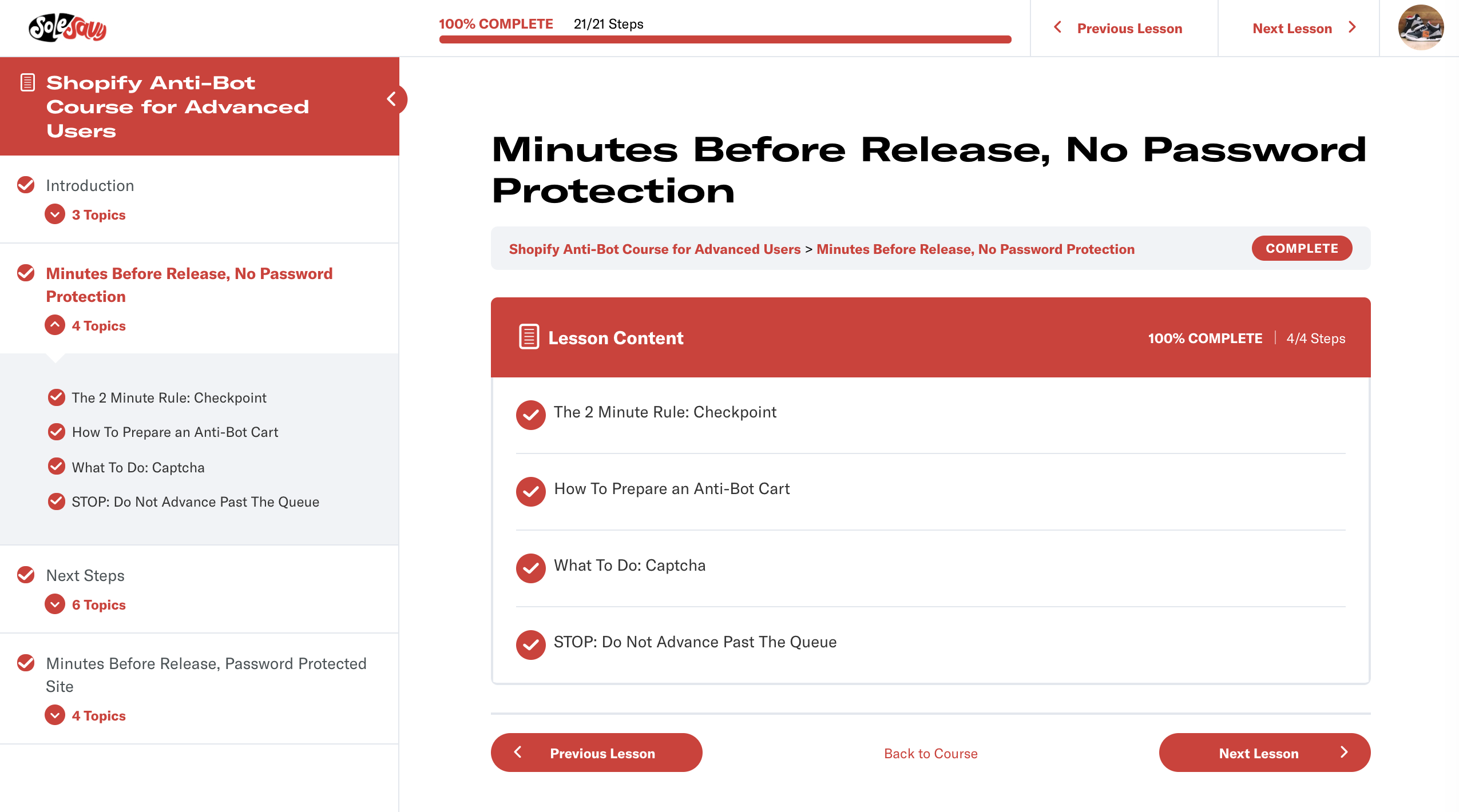
Task: Open sidebar topic What To Do: Captcha
Action: coord(138,467)
